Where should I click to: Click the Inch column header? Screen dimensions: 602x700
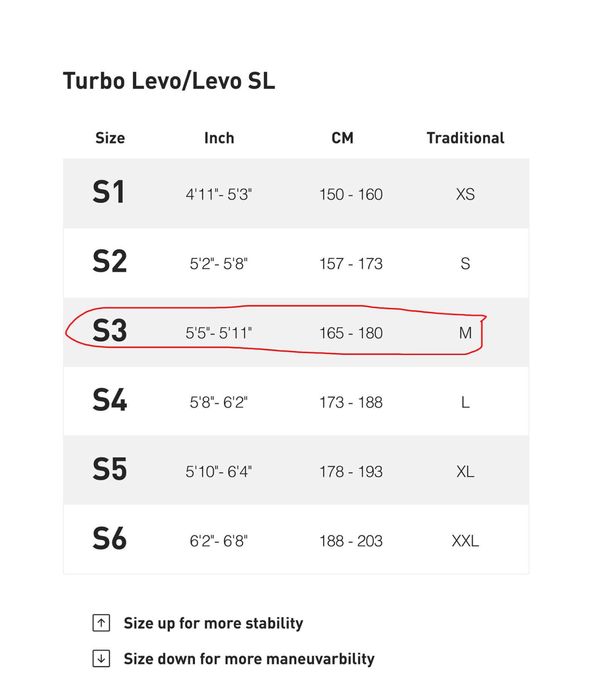point(219,138)
